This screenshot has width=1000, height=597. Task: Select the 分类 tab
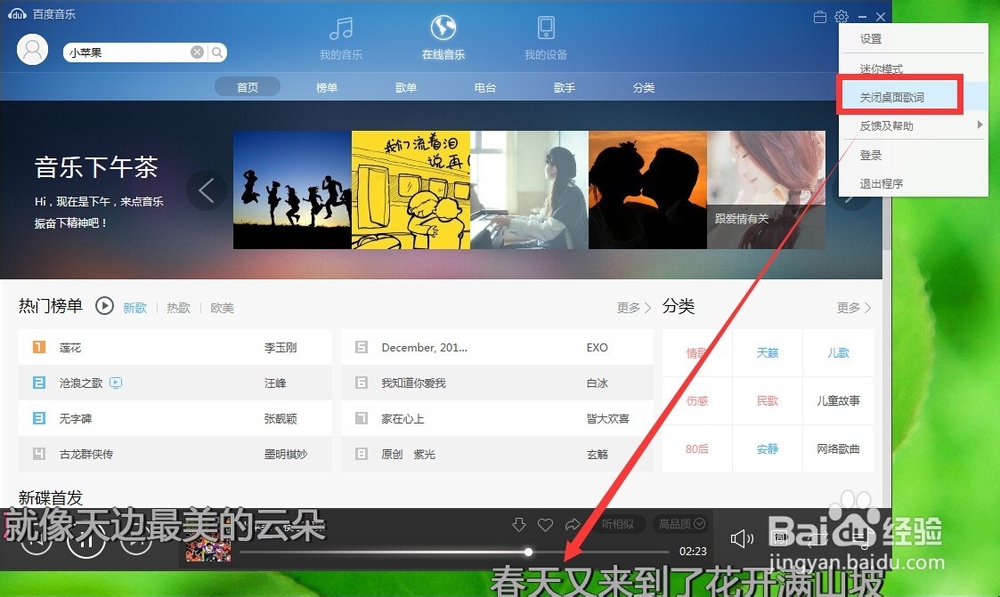[x=643, y=87]
